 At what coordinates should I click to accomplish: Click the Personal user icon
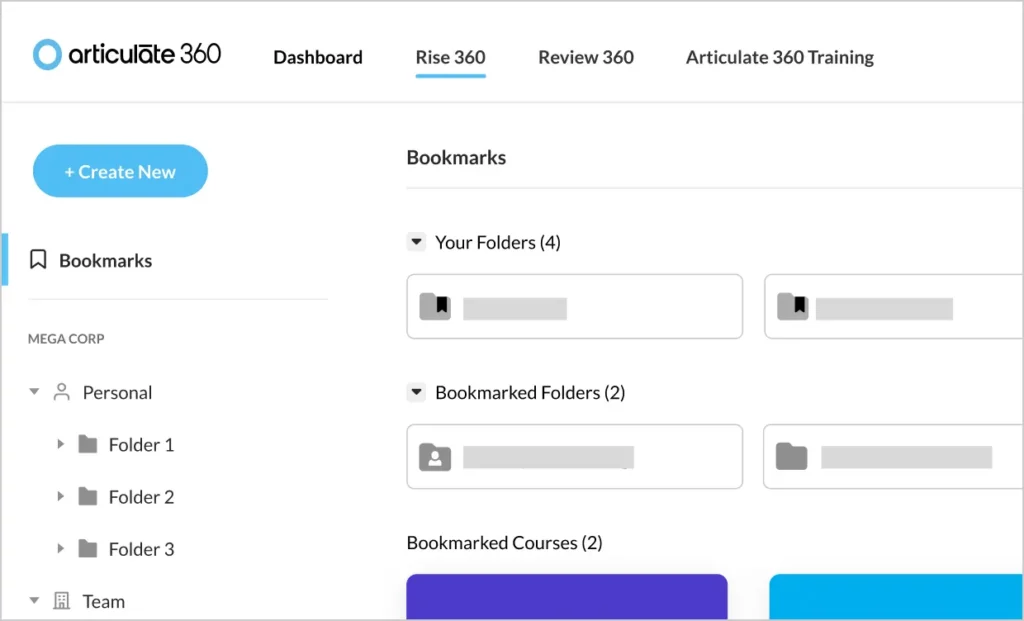(x=62, y=392)
